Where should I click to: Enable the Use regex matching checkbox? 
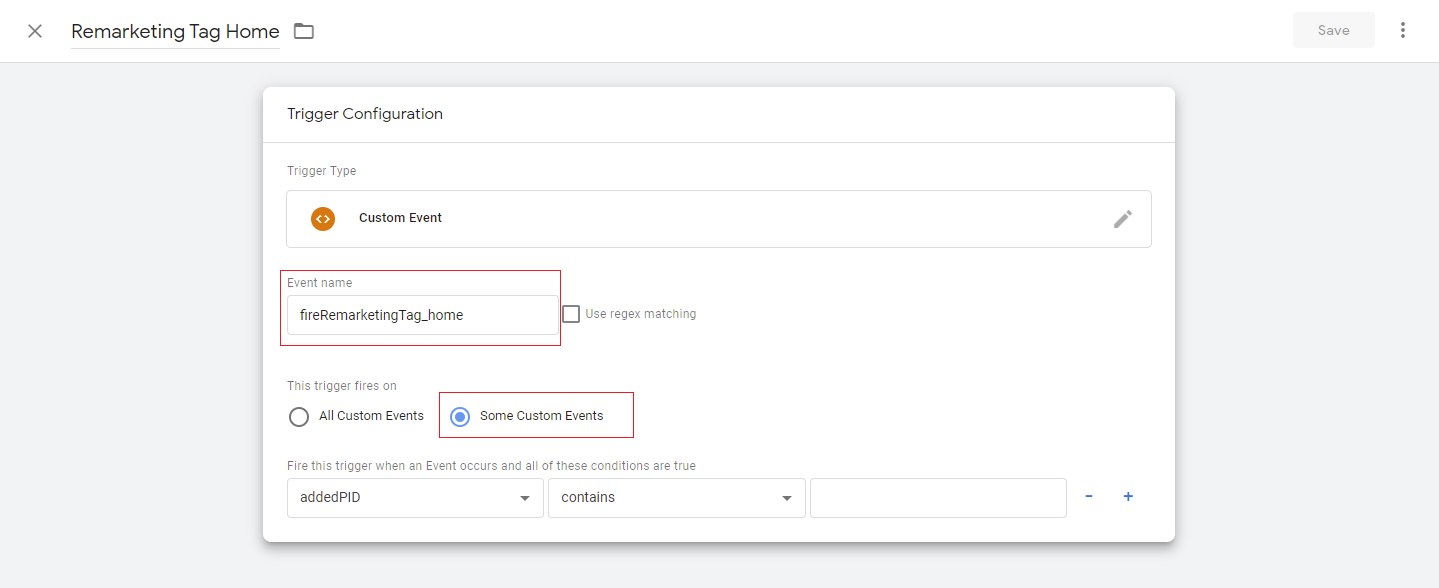(571, 314)
